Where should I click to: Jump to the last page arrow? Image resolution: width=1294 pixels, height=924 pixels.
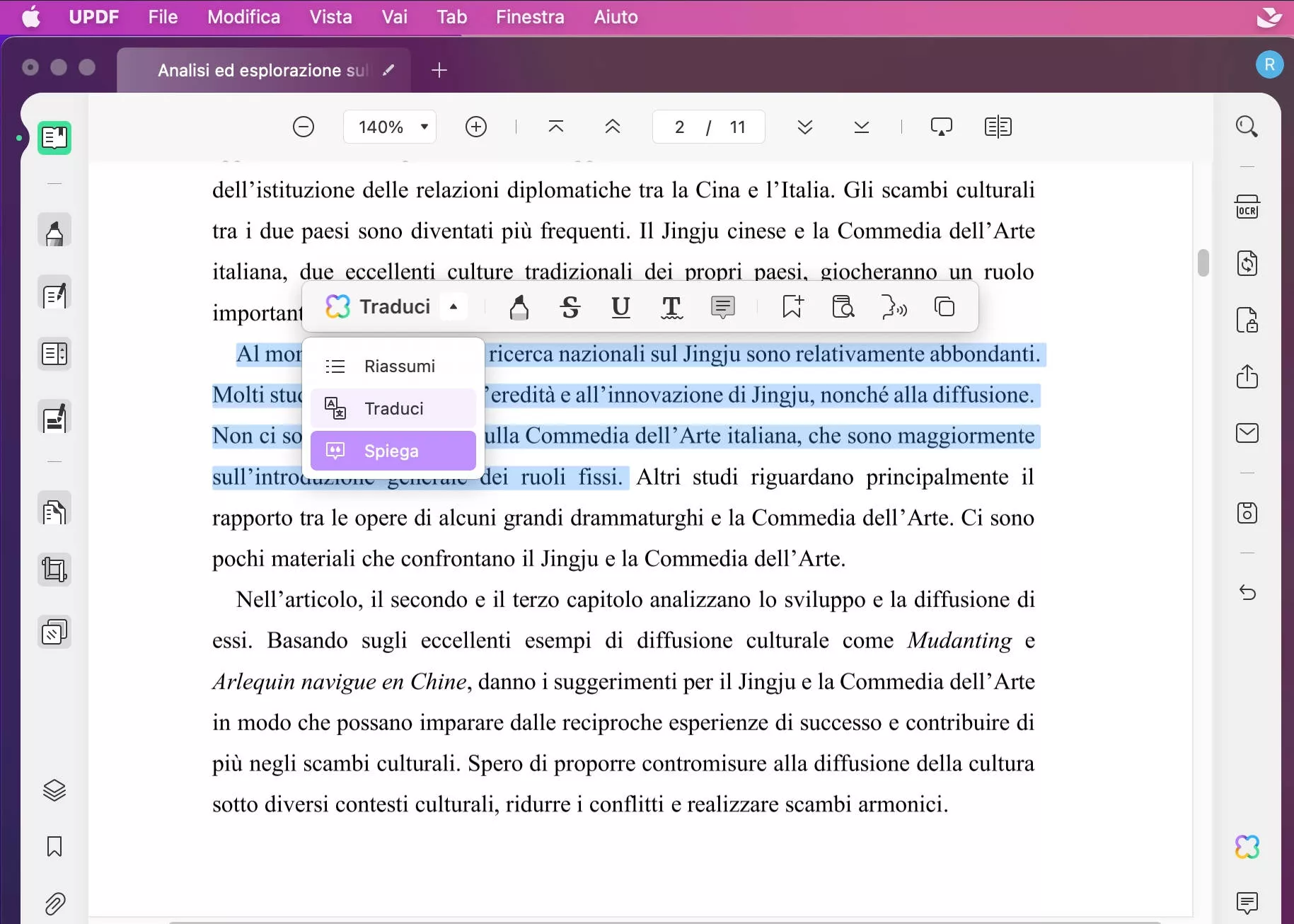tap(862, 127)
